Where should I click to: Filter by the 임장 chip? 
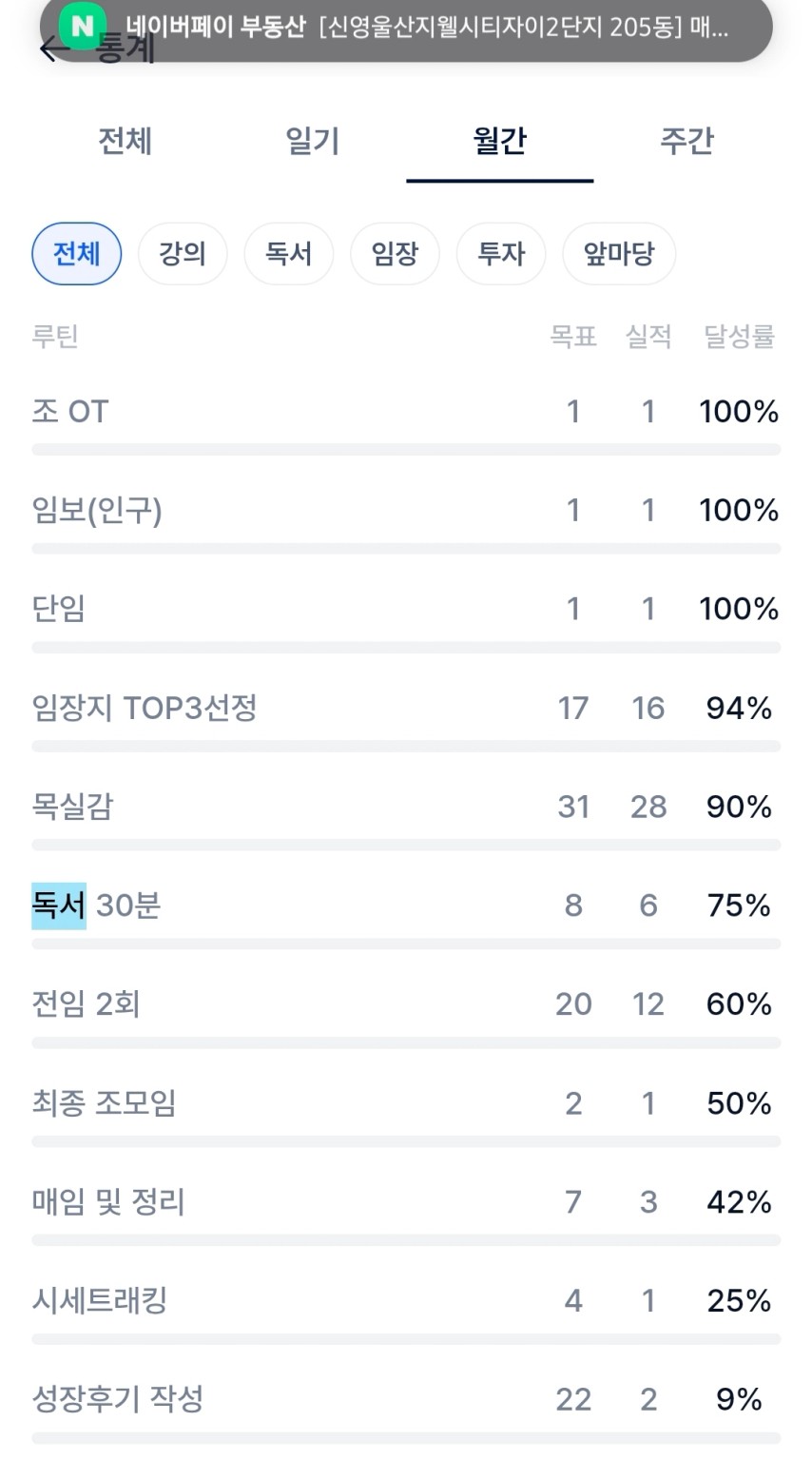click(395, 254)
